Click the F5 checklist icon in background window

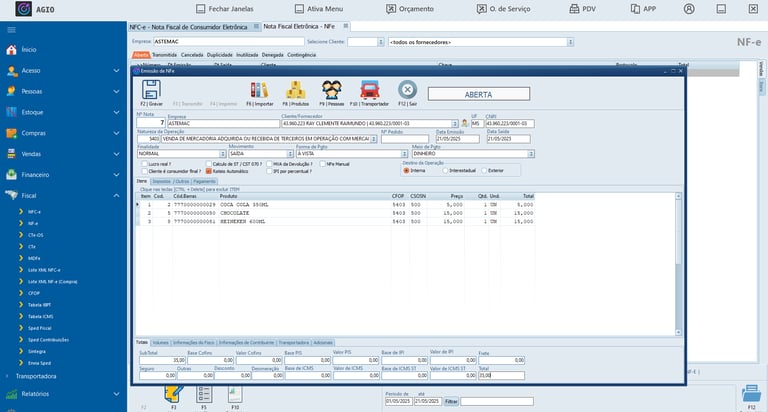pyautogui.click(x=204, y=394)
